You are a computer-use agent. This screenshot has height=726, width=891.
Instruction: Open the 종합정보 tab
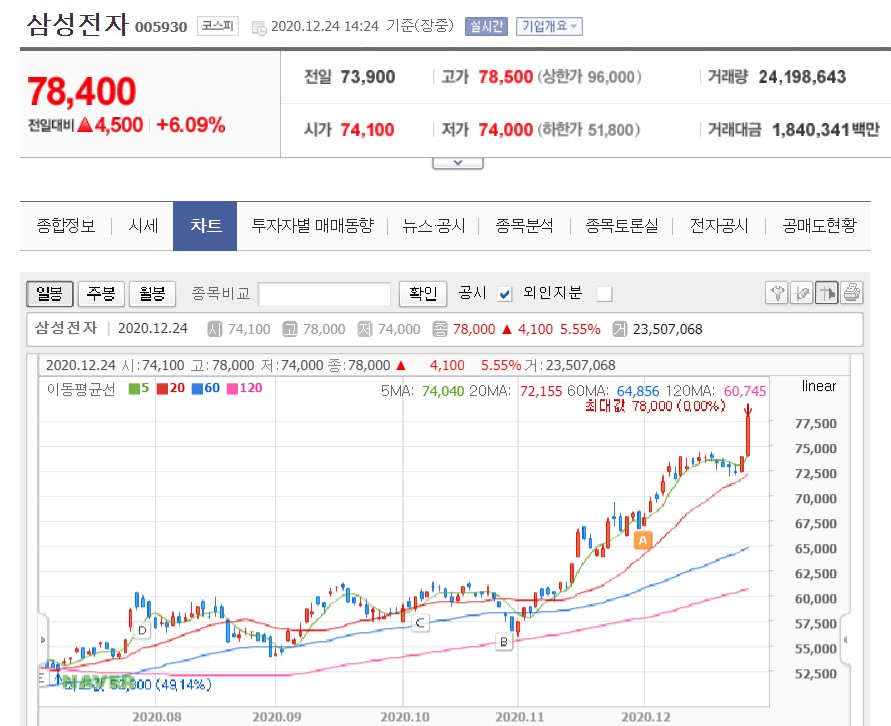tap(66, 226)
